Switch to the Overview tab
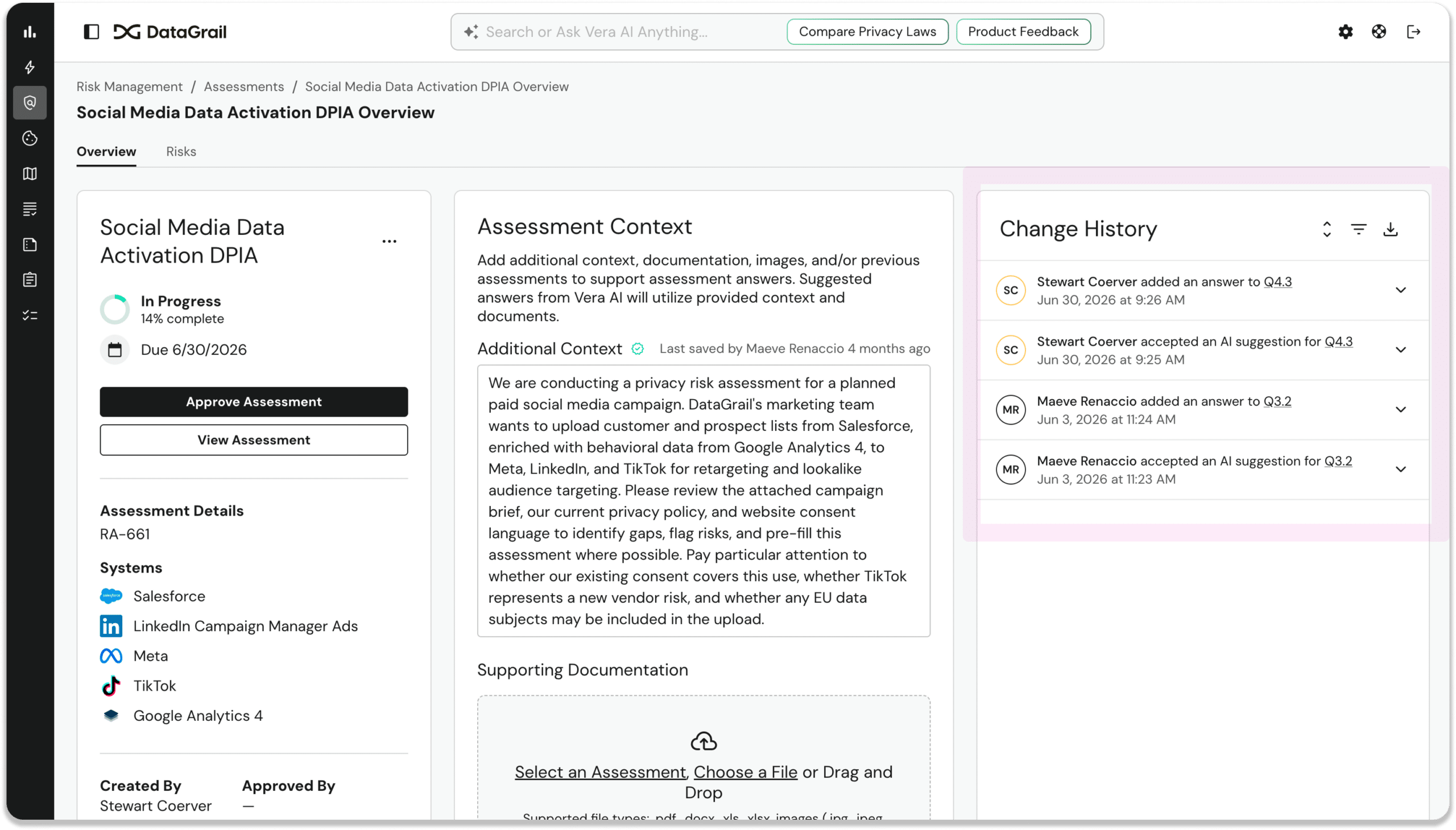 106,152
